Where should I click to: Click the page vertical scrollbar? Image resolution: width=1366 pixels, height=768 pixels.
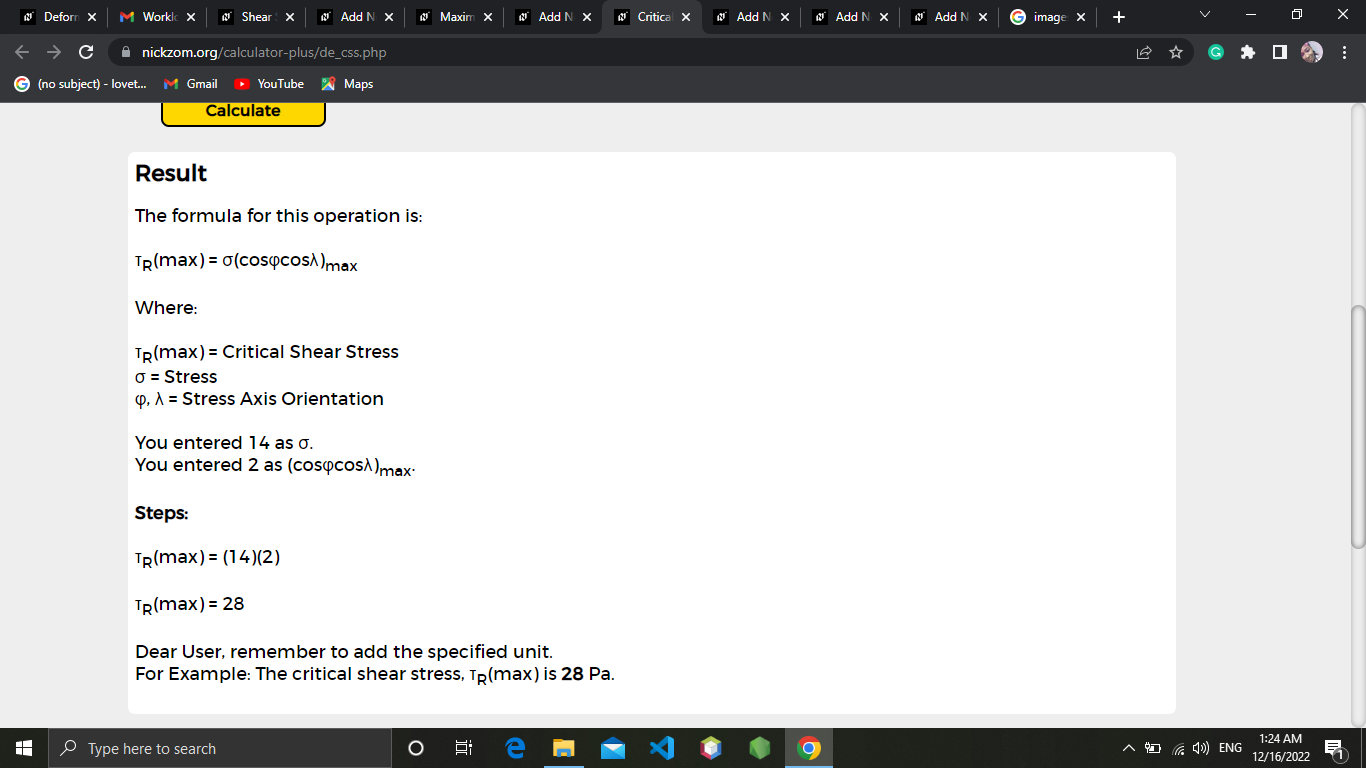tap(1357, 426)
